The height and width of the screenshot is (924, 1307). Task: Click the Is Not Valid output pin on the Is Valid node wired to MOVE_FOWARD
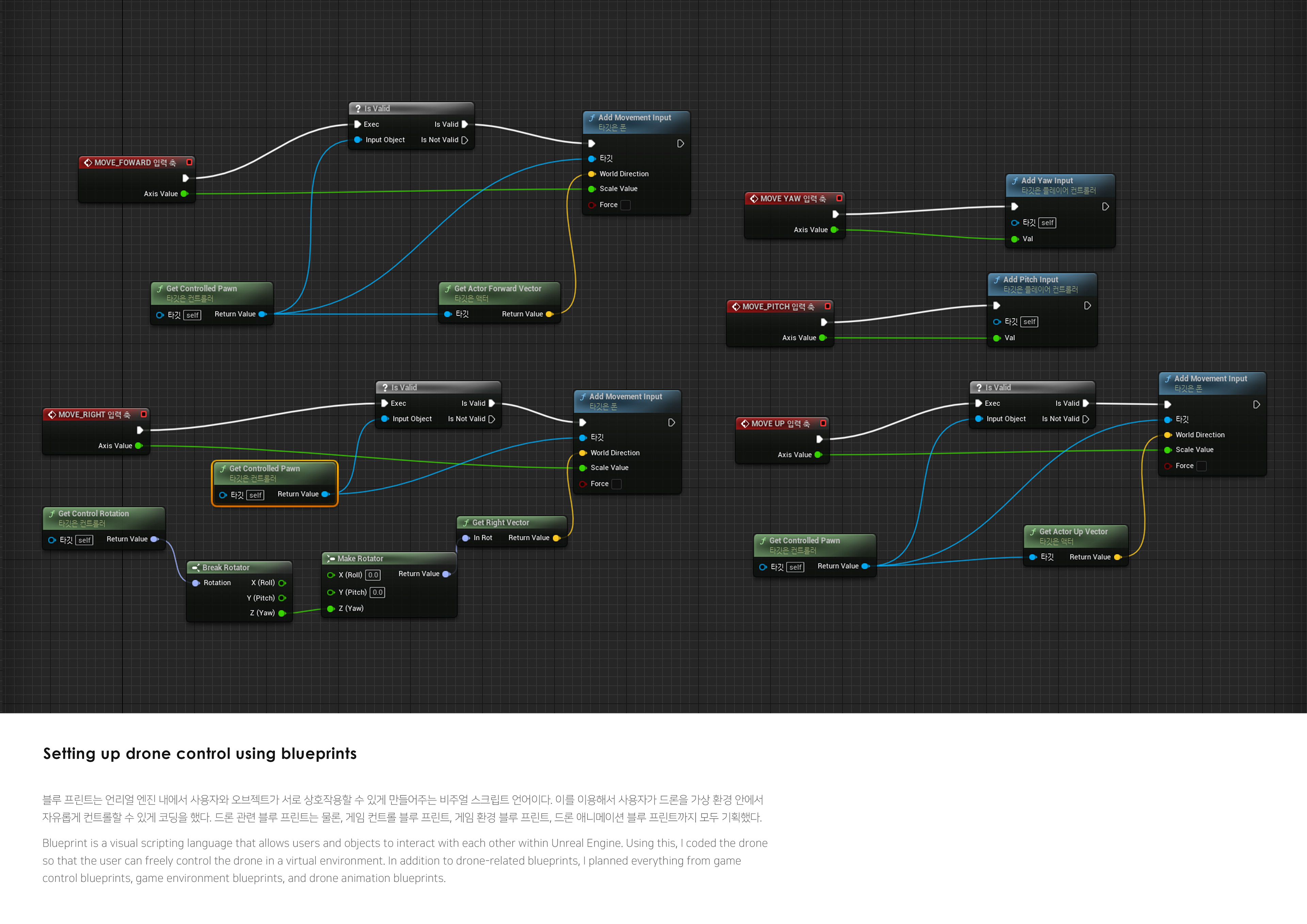click(x=465, y=140)
